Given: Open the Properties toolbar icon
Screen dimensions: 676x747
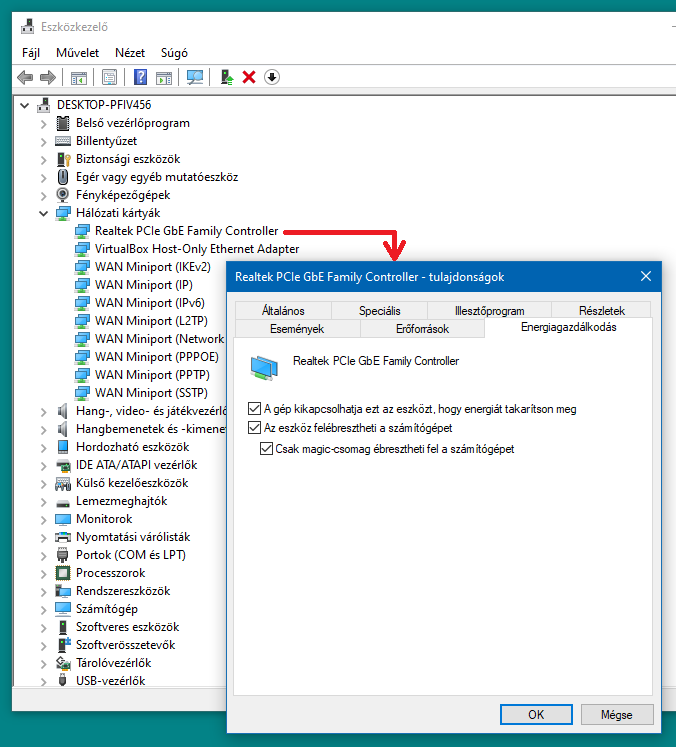Looking at the screenshot, I should 109,77.
